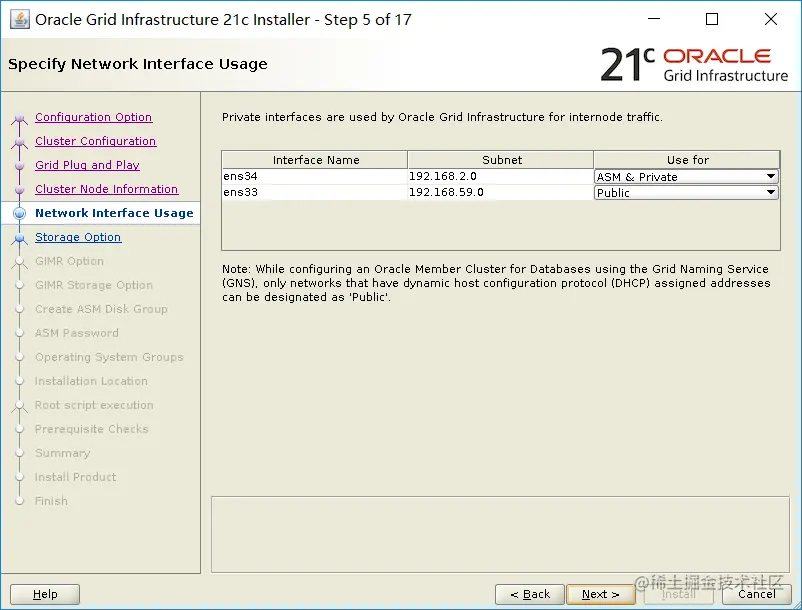Screen dimensions: 802x610
Task: Click the Subnet column header
Action: [x=501, y=160]
